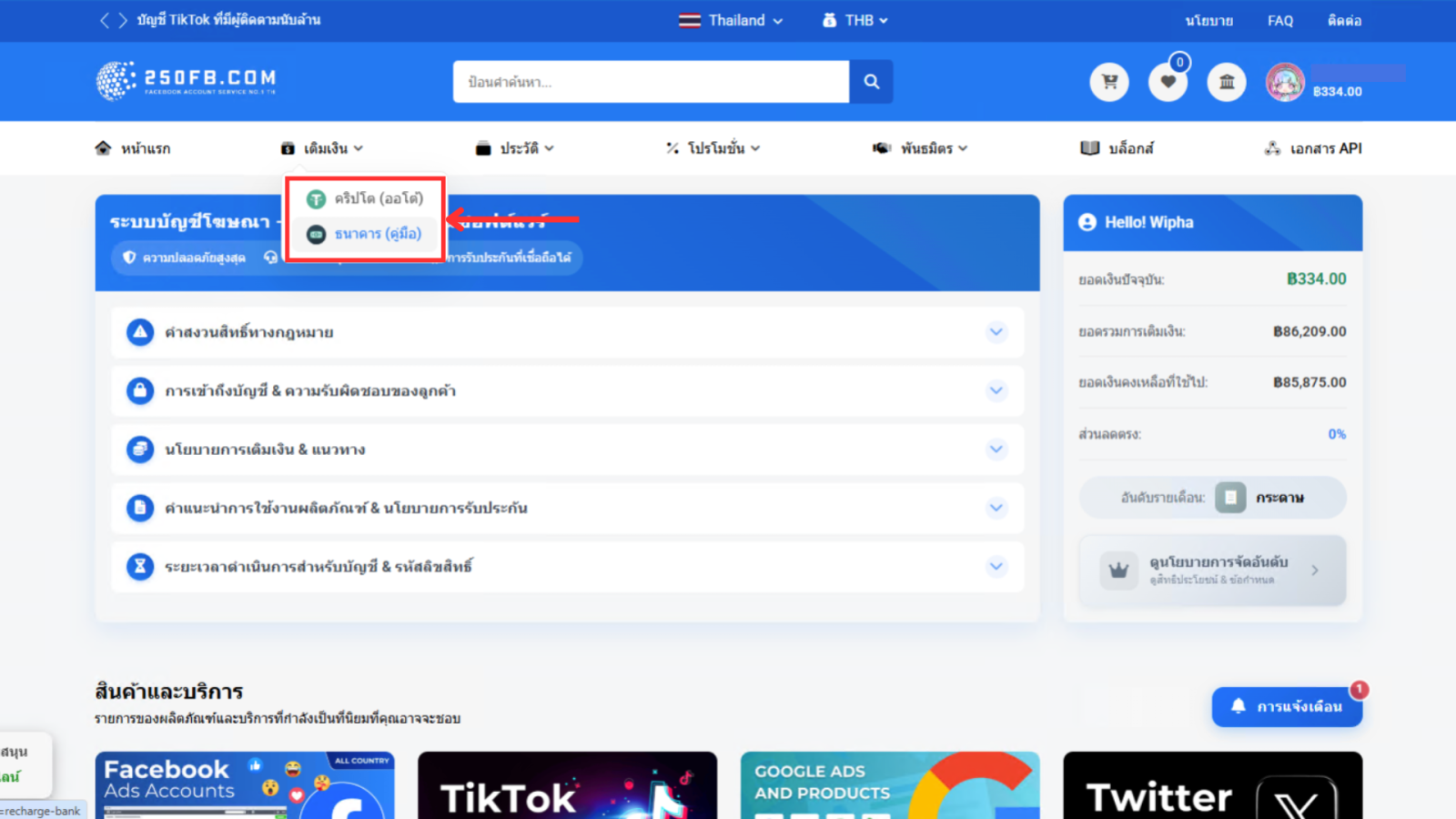
Task: Open the user profile avatar
Action: point(1285,83)
